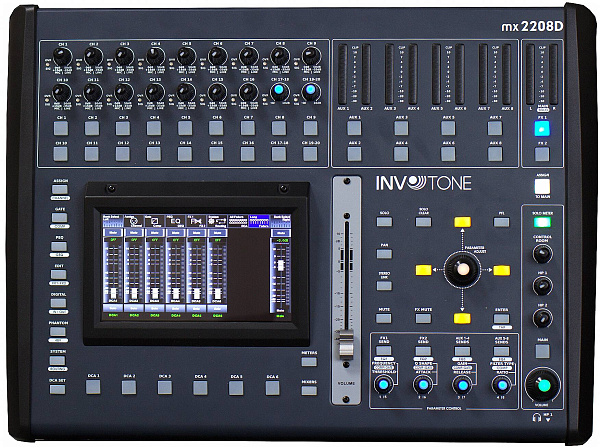Select the CH 10 channel button

[x=60, y=154]
